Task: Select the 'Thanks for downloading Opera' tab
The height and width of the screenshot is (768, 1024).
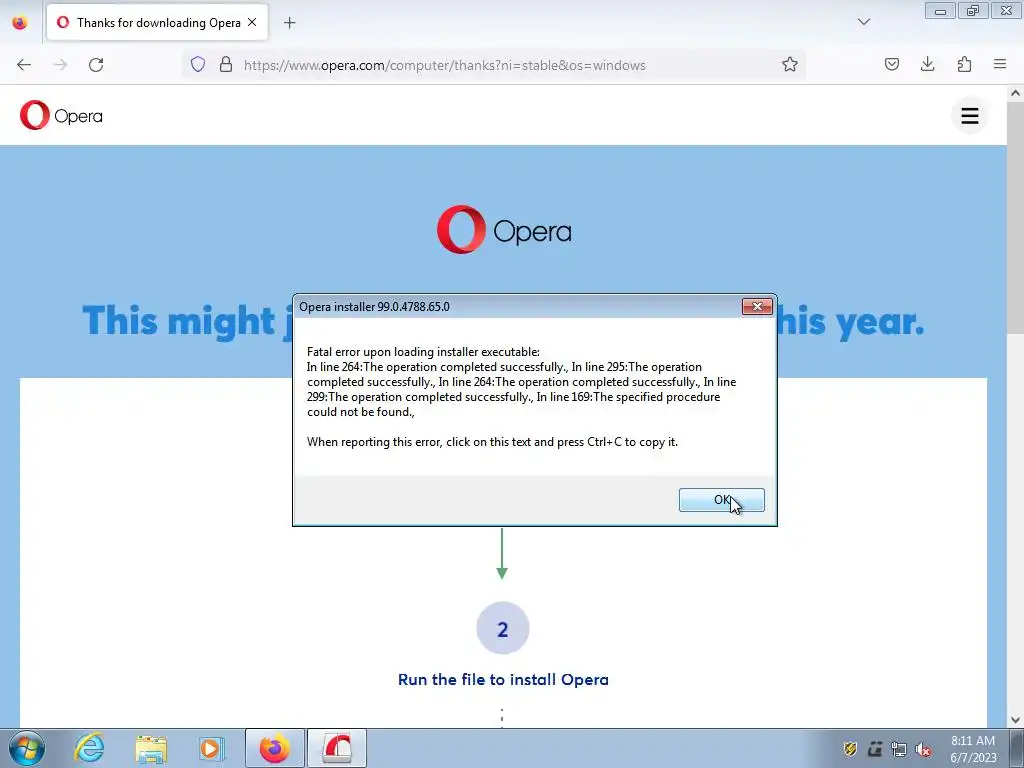Action: (157, 22)
